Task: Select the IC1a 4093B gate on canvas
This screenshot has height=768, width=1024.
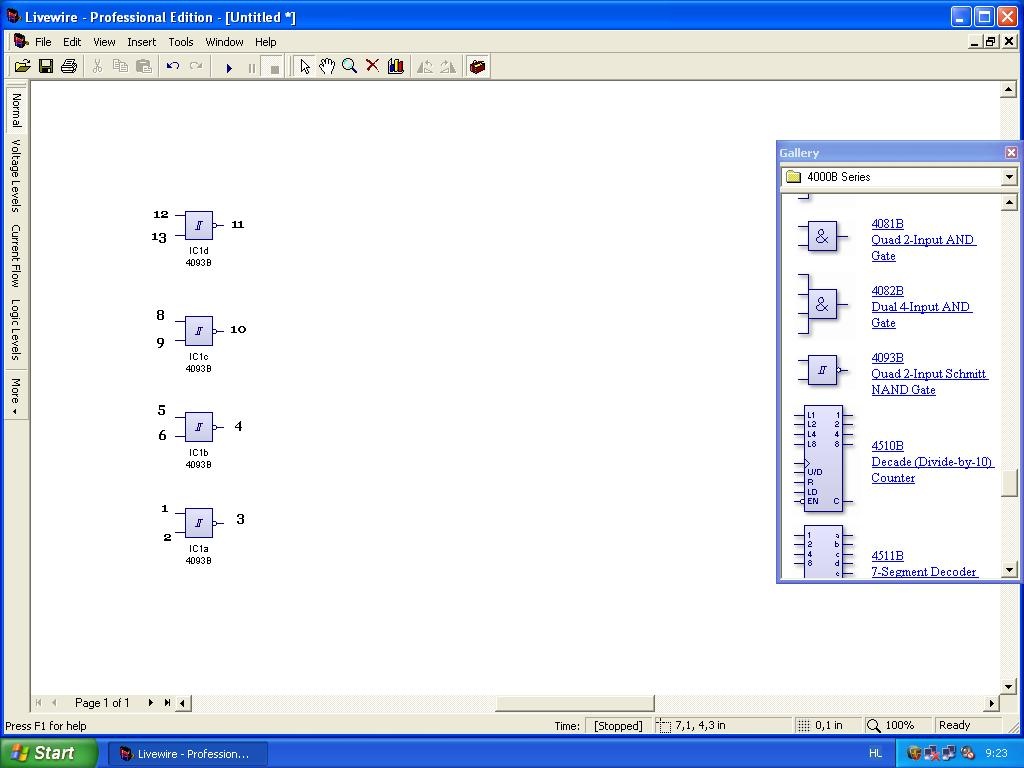Action: [x=199, y=523]
